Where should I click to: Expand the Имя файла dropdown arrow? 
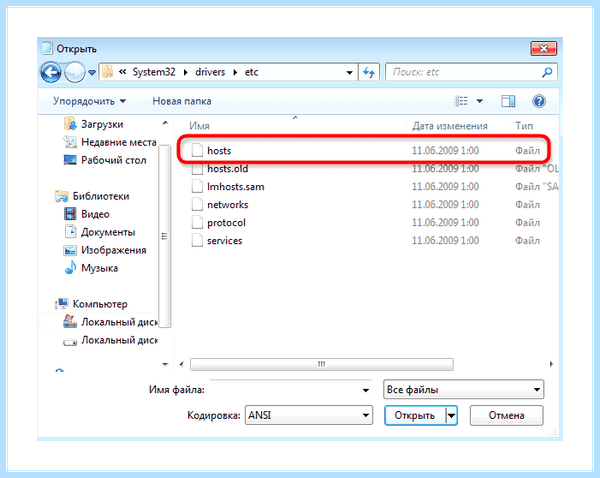pyautogui.click(x=366, y=390)
